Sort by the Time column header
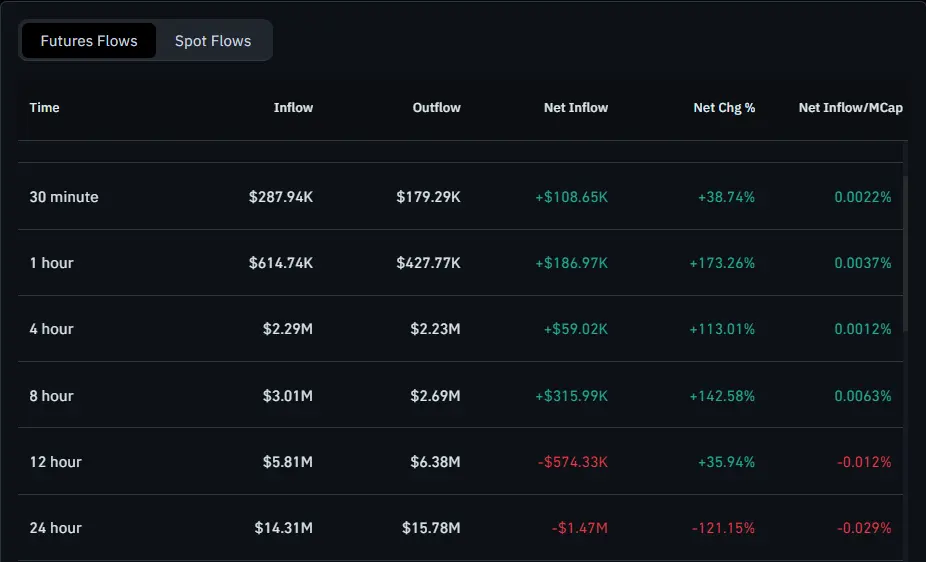 click(45, 107)
